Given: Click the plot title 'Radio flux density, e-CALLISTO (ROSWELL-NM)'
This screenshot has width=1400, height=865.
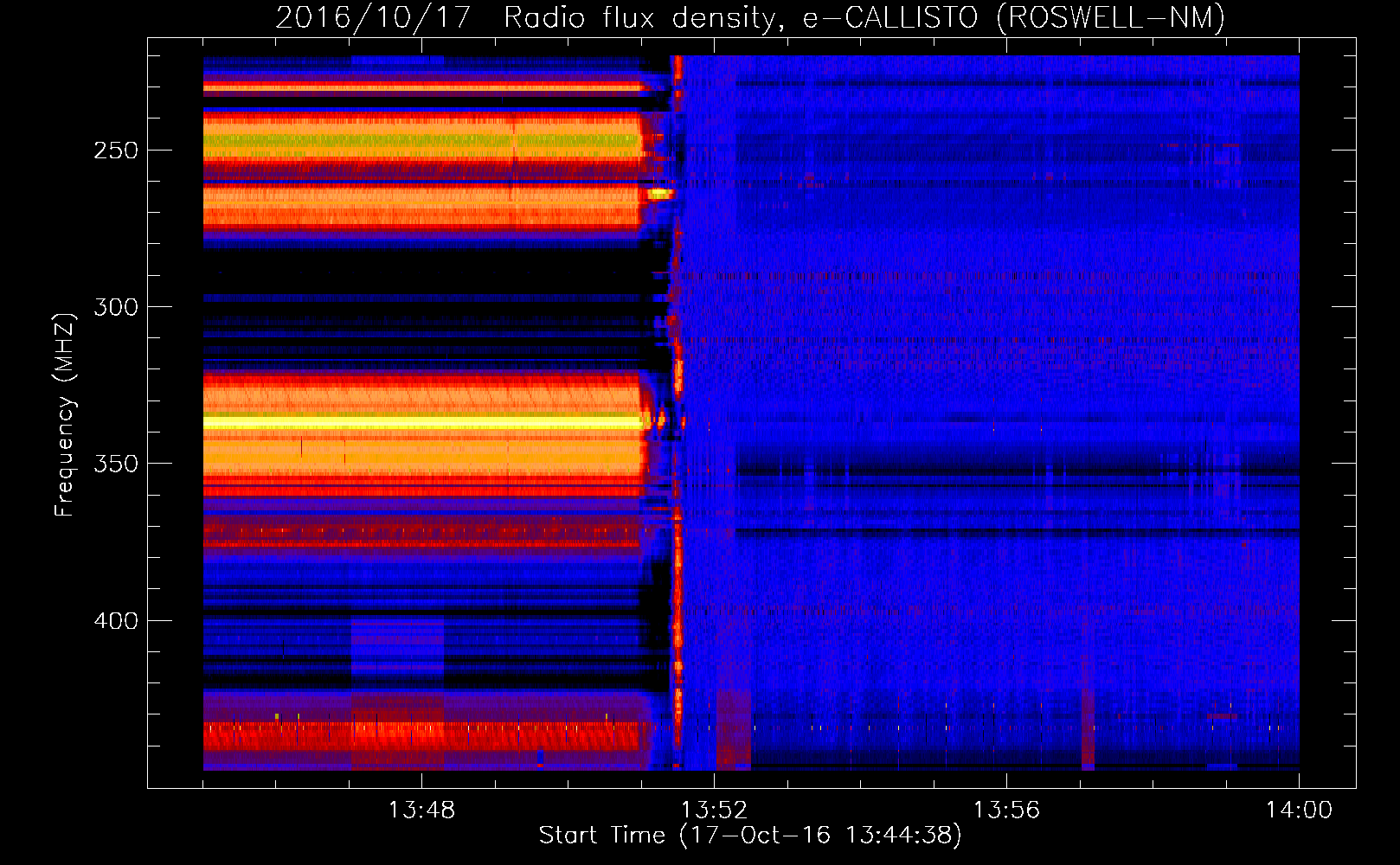Looking at the screenshot, I should pos(864,17).
